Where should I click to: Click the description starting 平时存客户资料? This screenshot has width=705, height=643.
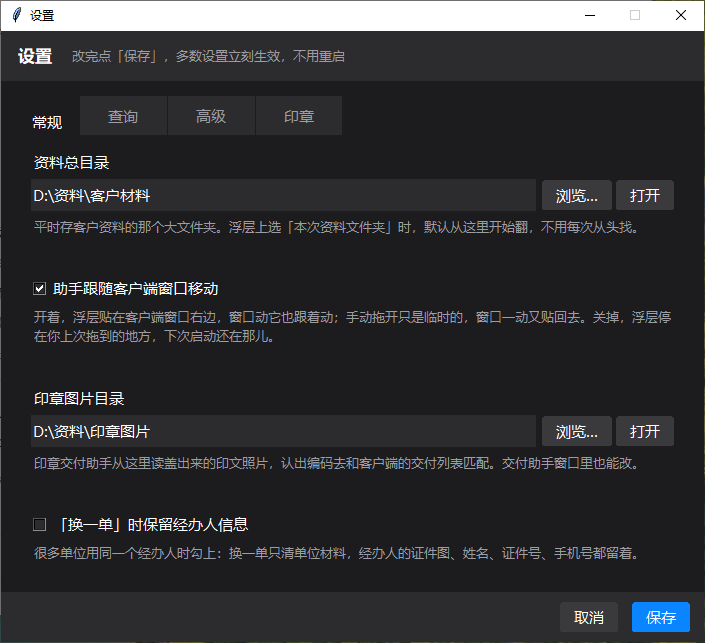pyautogui.click(x=336, y=227)
